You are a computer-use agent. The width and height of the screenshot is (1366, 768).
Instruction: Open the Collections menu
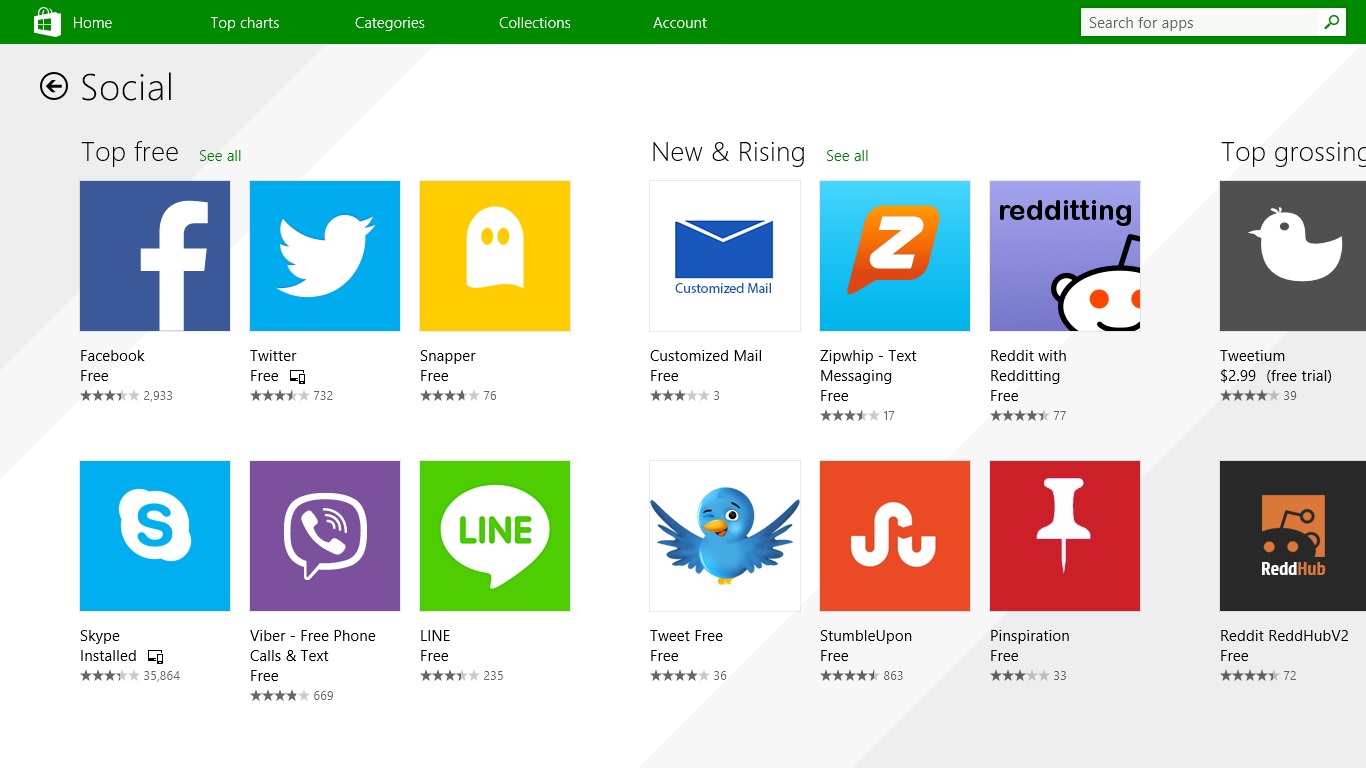[x=535, y=22]
